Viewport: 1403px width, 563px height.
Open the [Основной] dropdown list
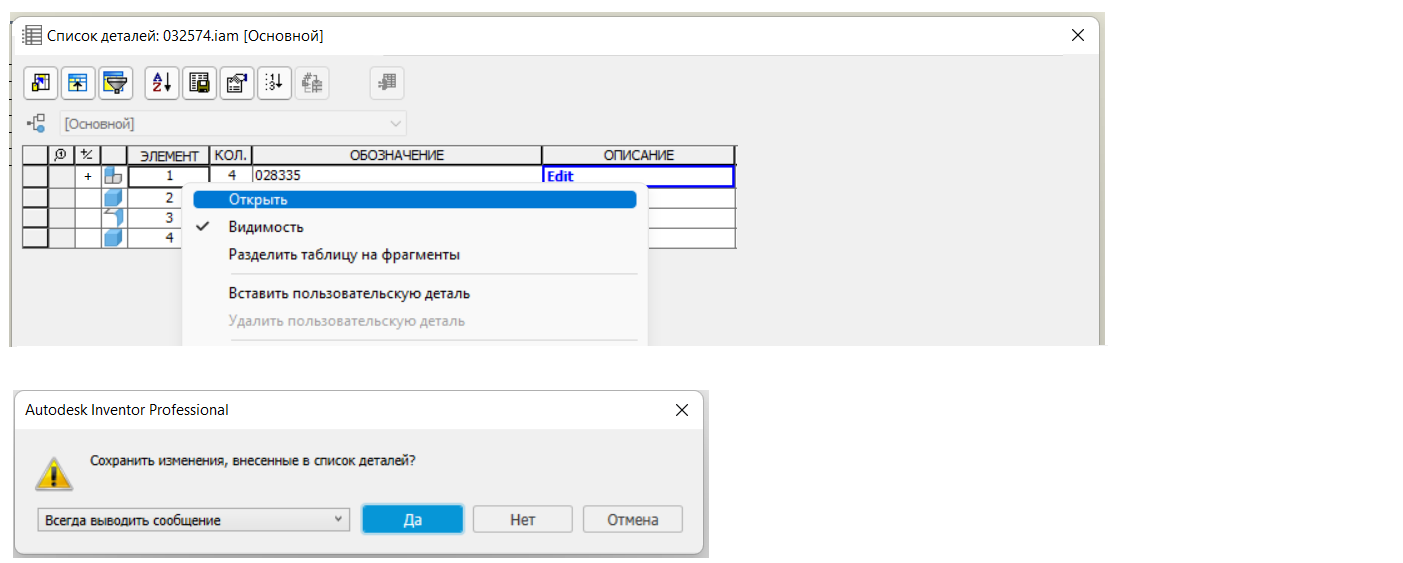pos(234,124)
